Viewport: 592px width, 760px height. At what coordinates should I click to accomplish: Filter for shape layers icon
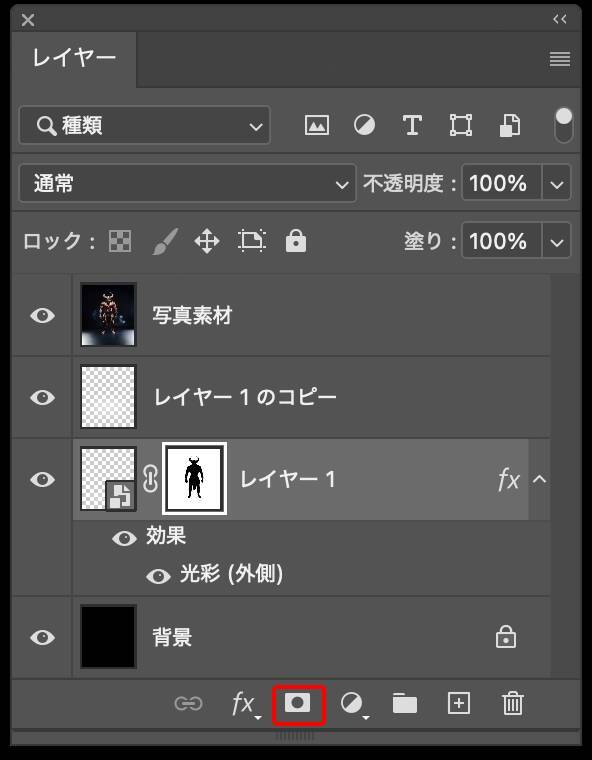click(460, 125)
